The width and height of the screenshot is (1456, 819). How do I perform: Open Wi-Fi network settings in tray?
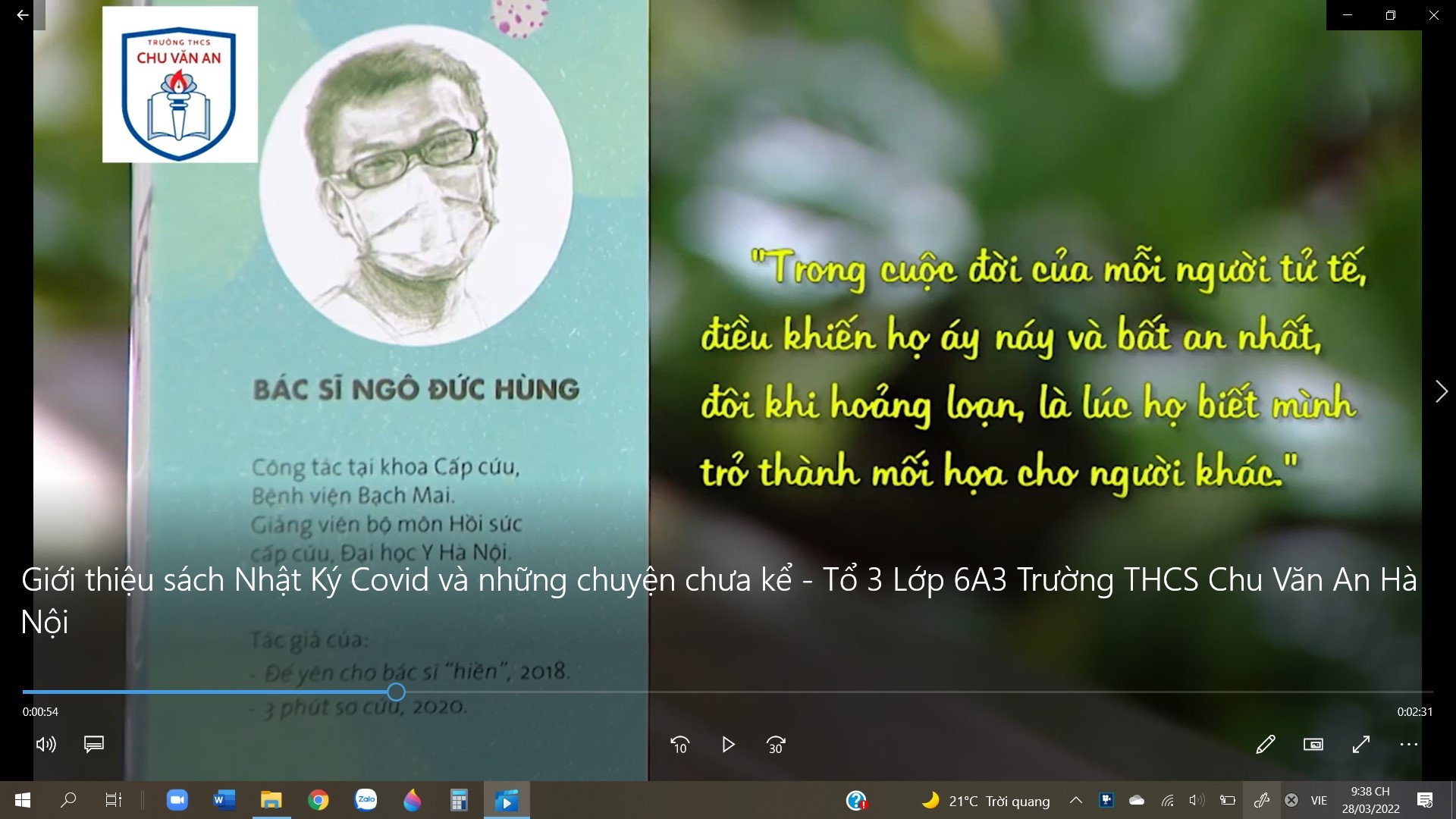click(x=1168, y=800)
